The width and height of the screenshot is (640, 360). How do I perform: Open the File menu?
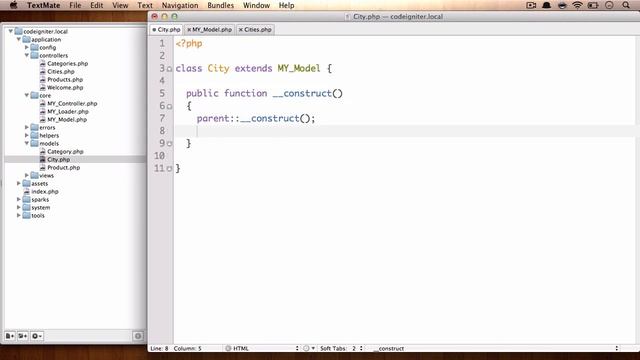coord(75,5)
